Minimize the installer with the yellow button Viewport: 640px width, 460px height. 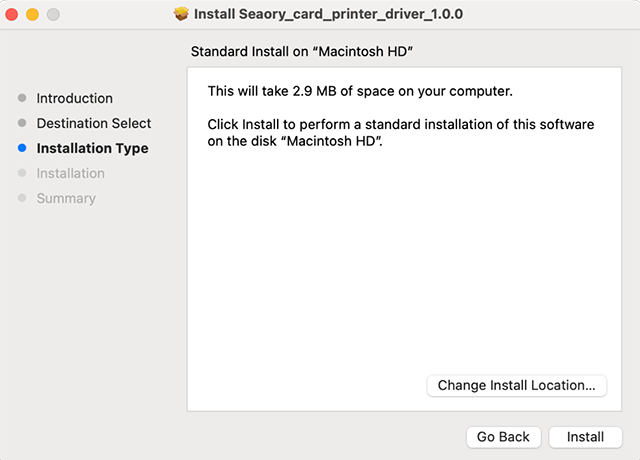(x=33, y=15)
